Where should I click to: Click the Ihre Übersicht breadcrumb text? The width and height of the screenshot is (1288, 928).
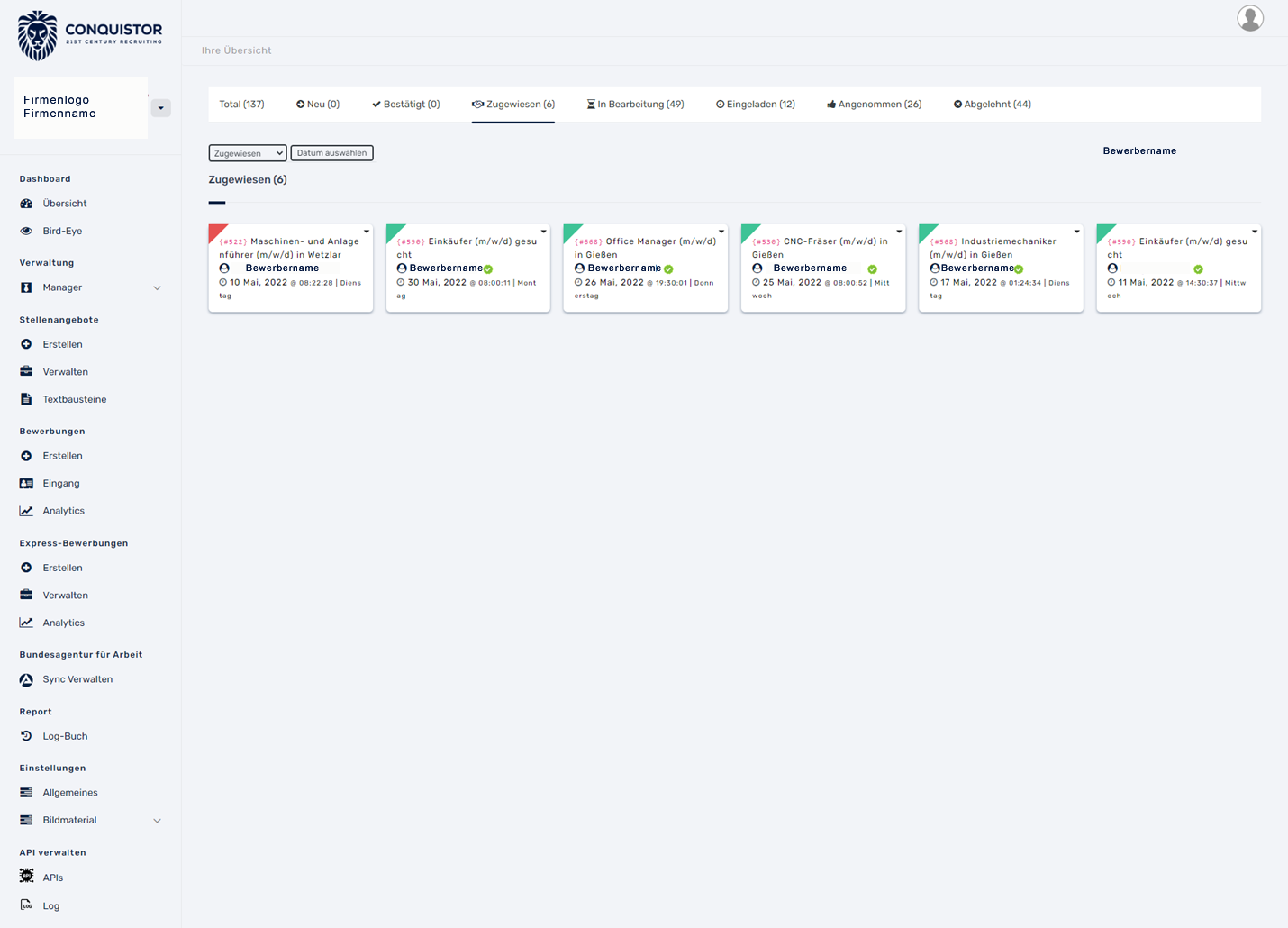point(236,50)
